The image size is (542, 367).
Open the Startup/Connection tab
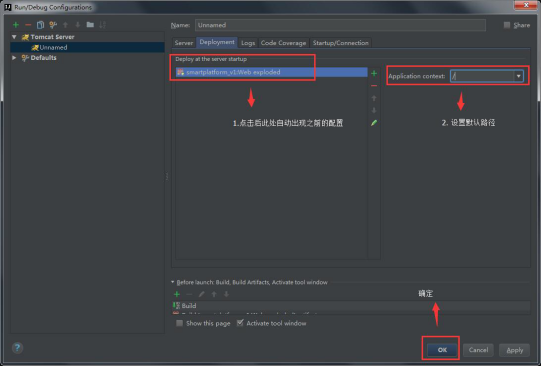[x=340, y=43]
